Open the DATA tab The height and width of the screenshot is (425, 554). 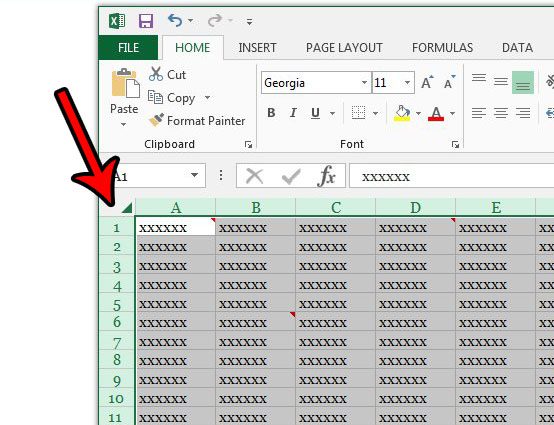point(517,48)
